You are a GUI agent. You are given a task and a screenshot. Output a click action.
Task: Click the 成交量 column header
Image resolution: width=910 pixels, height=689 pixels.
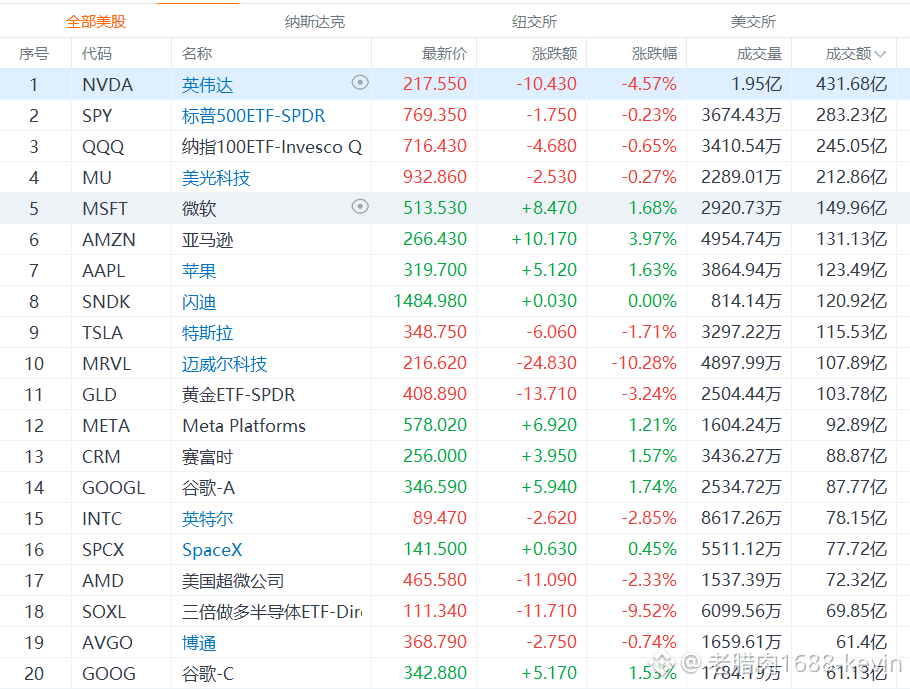tap(759, 54)
